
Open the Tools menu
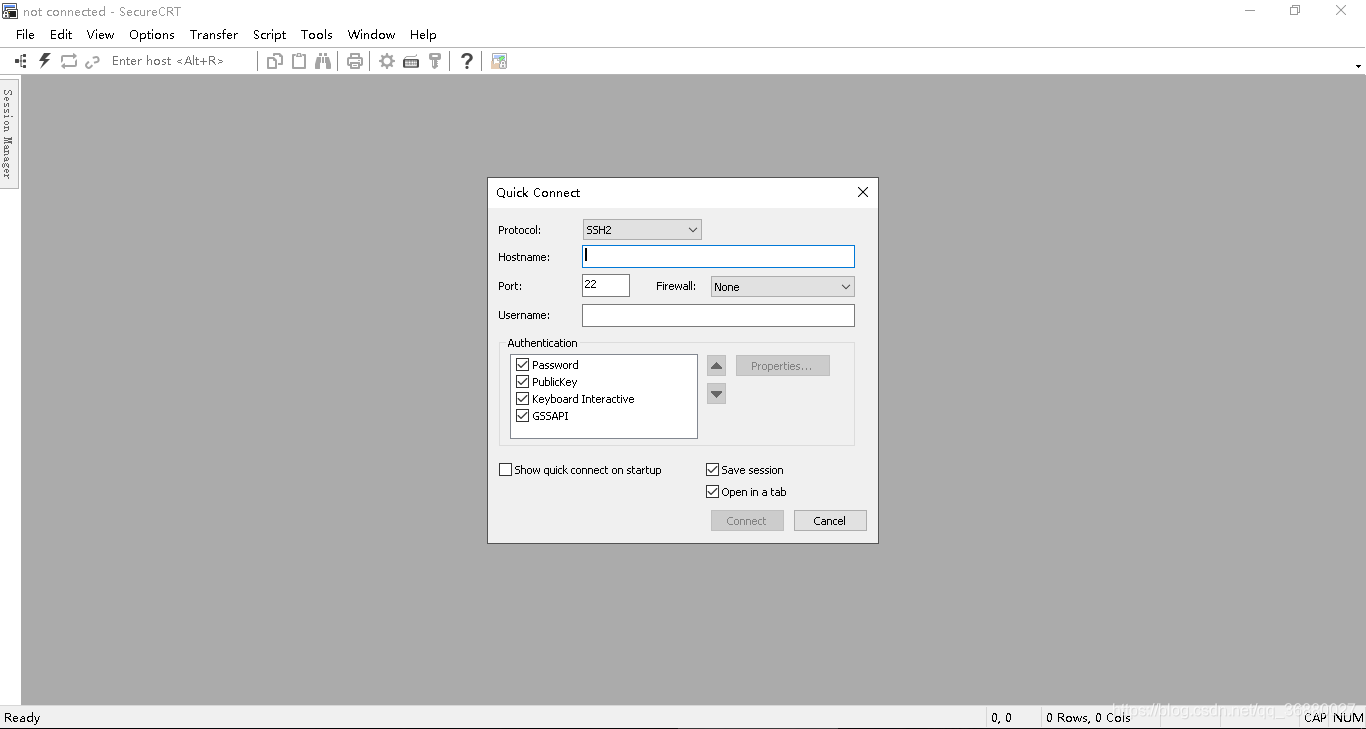click(x=317, y=34)
